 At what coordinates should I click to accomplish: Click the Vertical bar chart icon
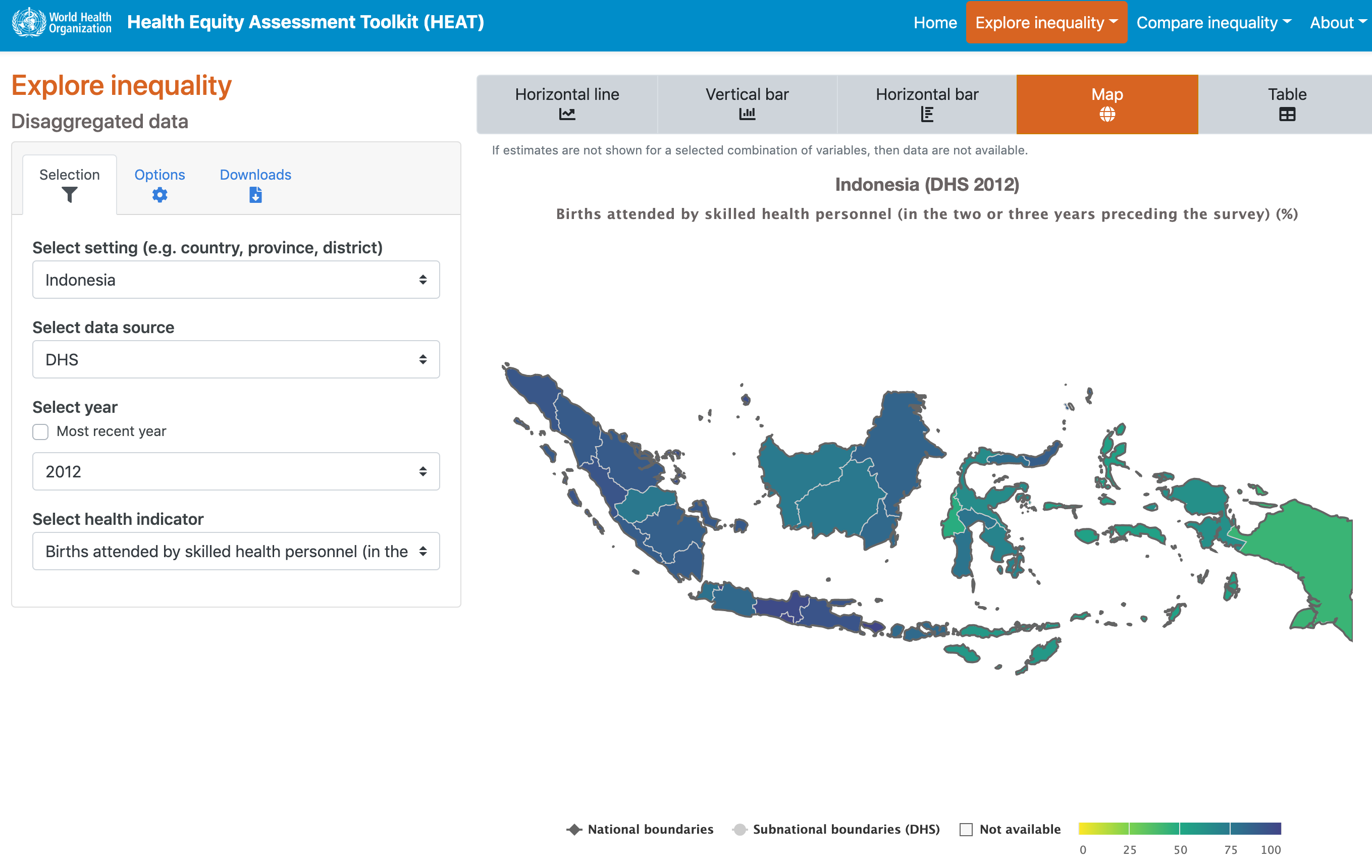tap(747, 115)
